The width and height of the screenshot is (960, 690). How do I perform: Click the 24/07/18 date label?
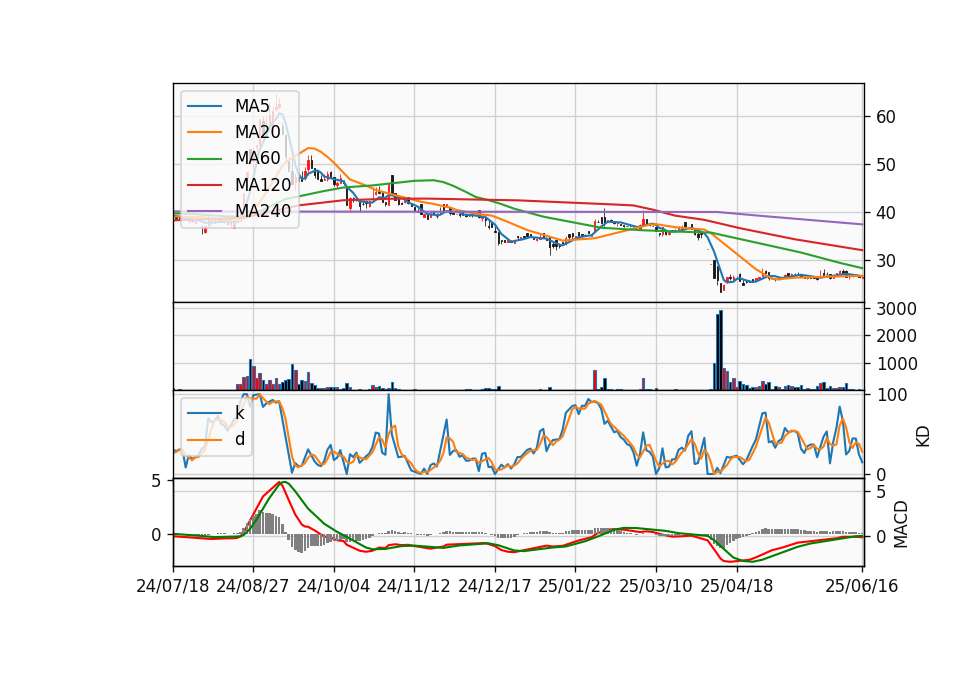173,586
